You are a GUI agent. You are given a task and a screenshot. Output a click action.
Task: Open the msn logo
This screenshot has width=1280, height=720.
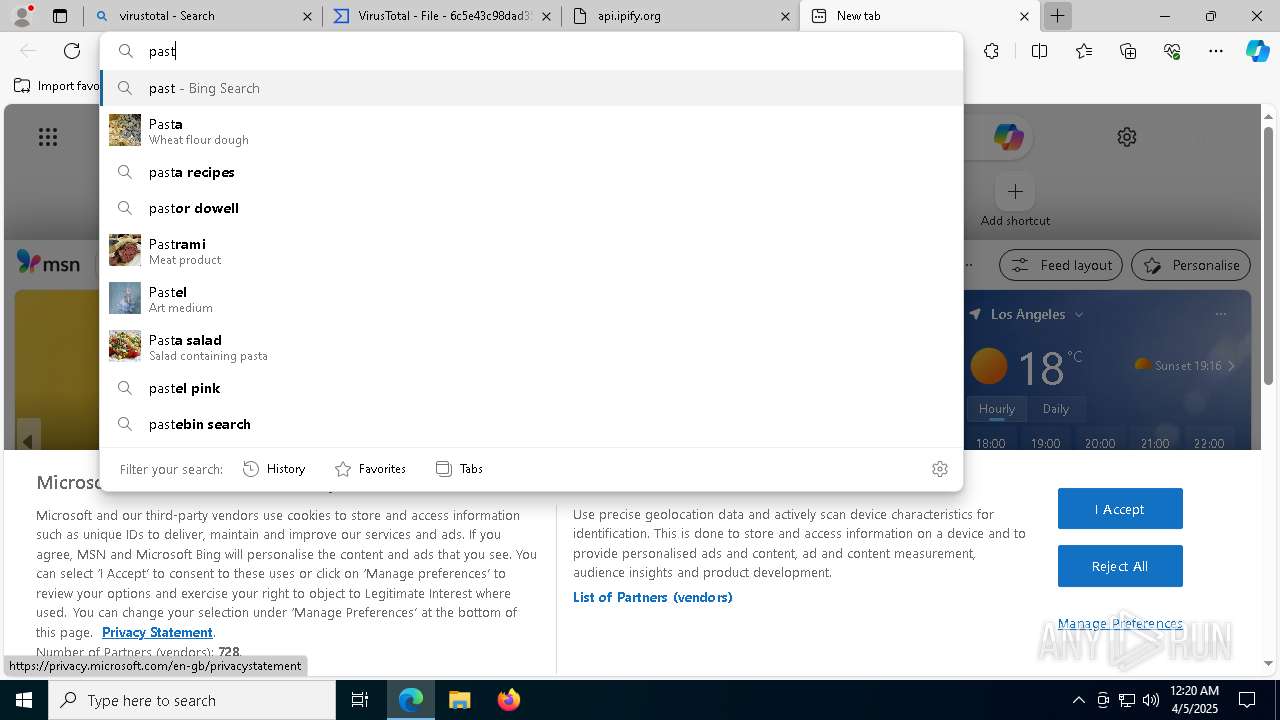pyautogui.click(x=48, y=263)
